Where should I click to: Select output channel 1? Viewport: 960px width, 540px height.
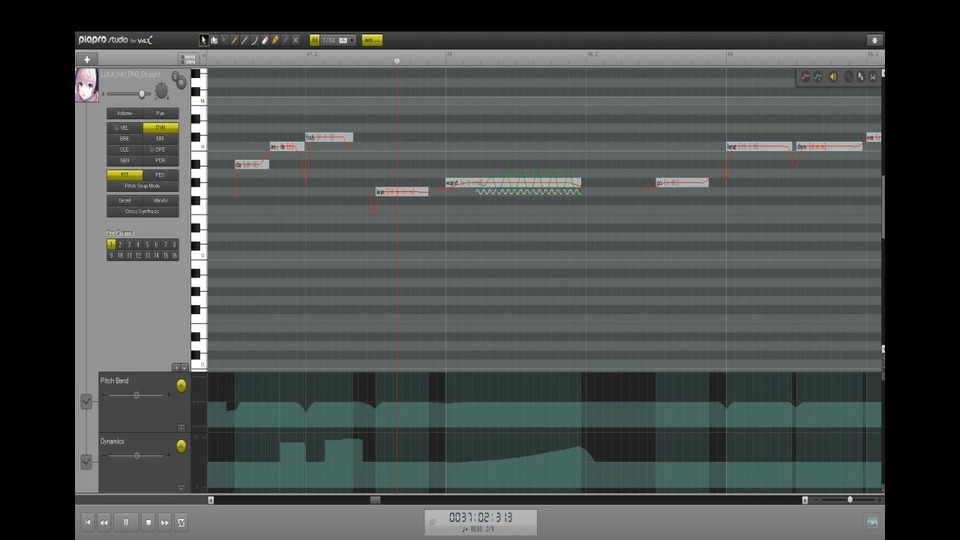[x=111, y=244]
